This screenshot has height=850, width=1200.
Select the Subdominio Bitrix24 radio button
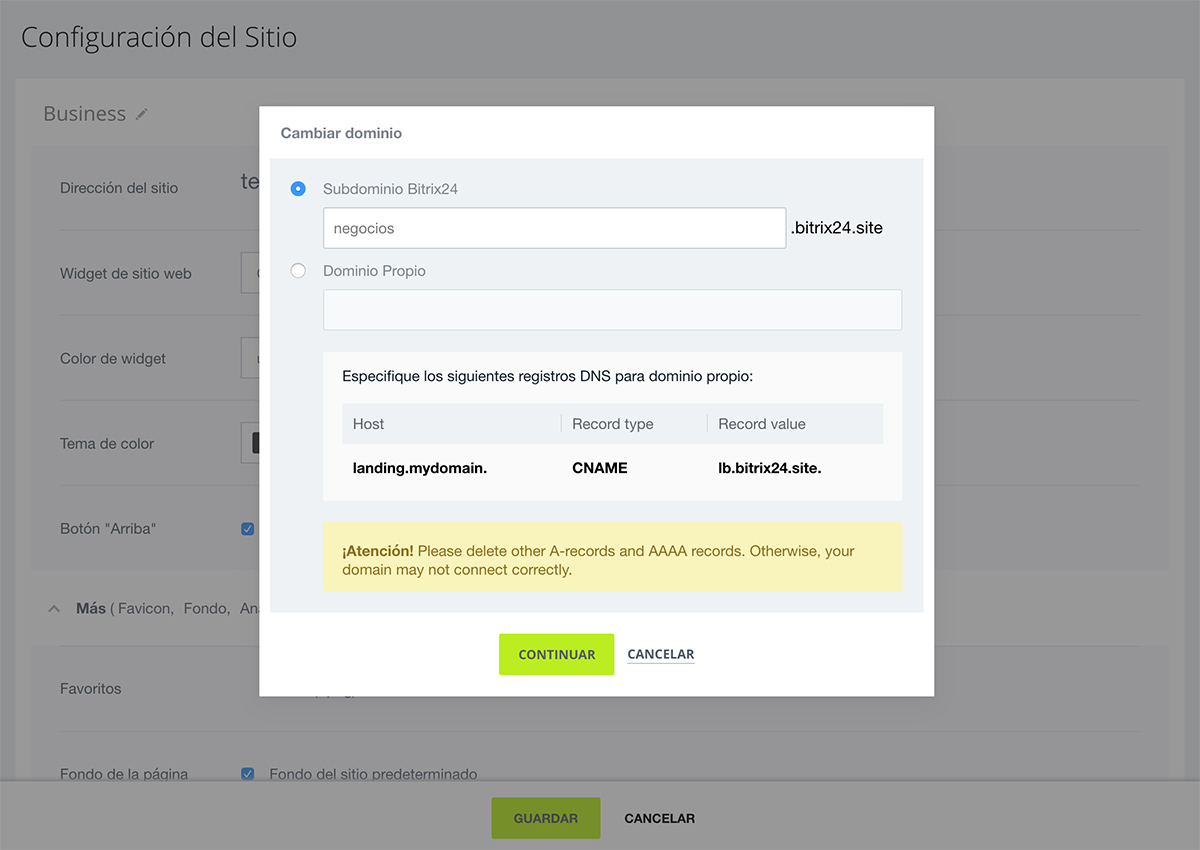[298, 189]
